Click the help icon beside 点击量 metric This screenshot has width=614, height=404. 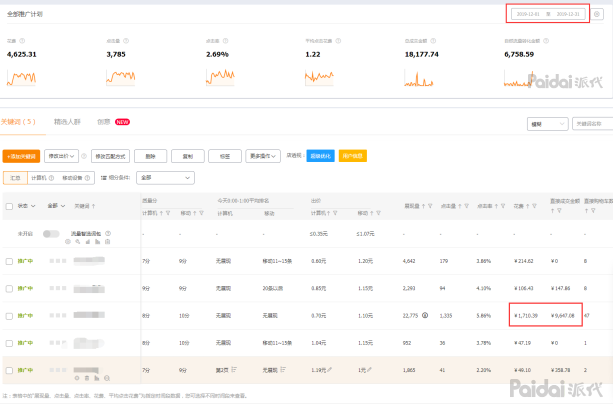tap(126, 41)
